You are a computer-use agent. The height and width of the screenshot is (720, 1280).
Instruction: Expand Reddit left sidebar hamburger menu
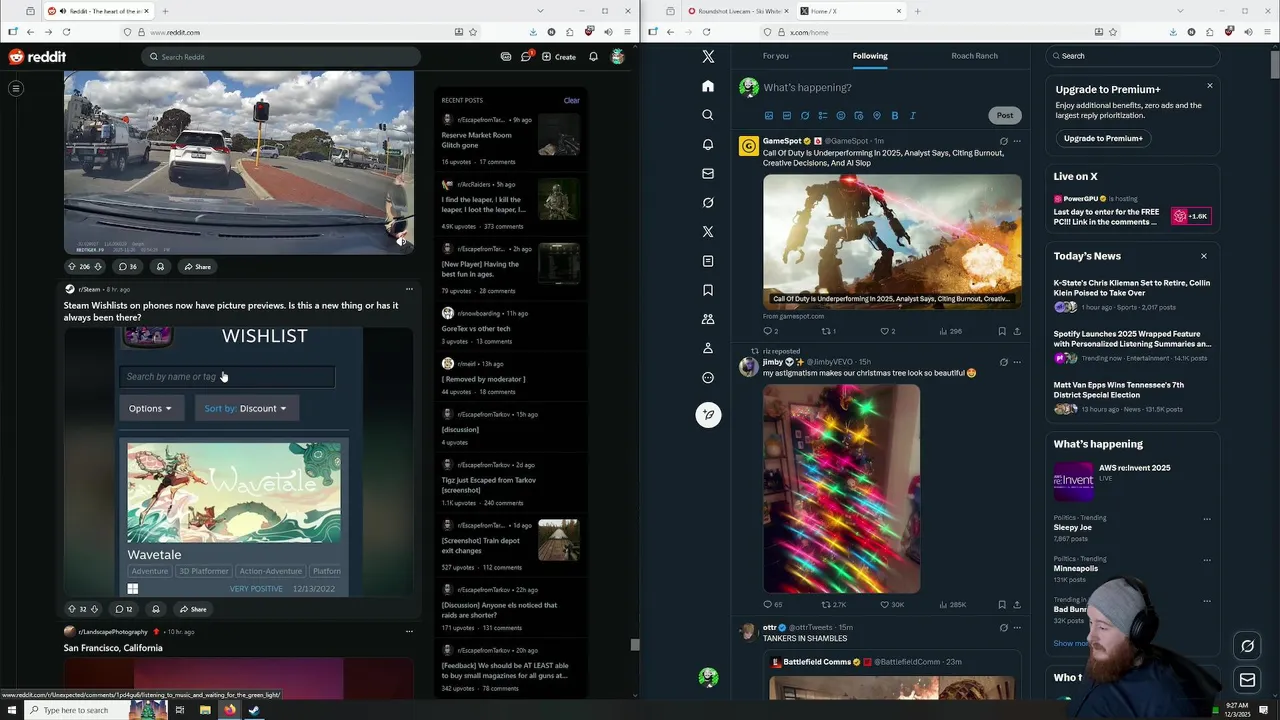coord(16,89)
